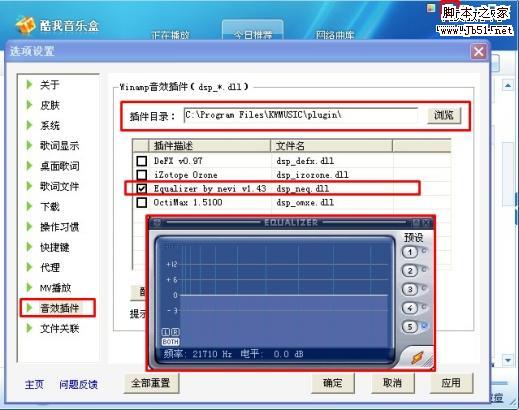This screenshot has width=519, height=410.
Task: Select BOTH channels in the equalizer
Action: (170, 342)
